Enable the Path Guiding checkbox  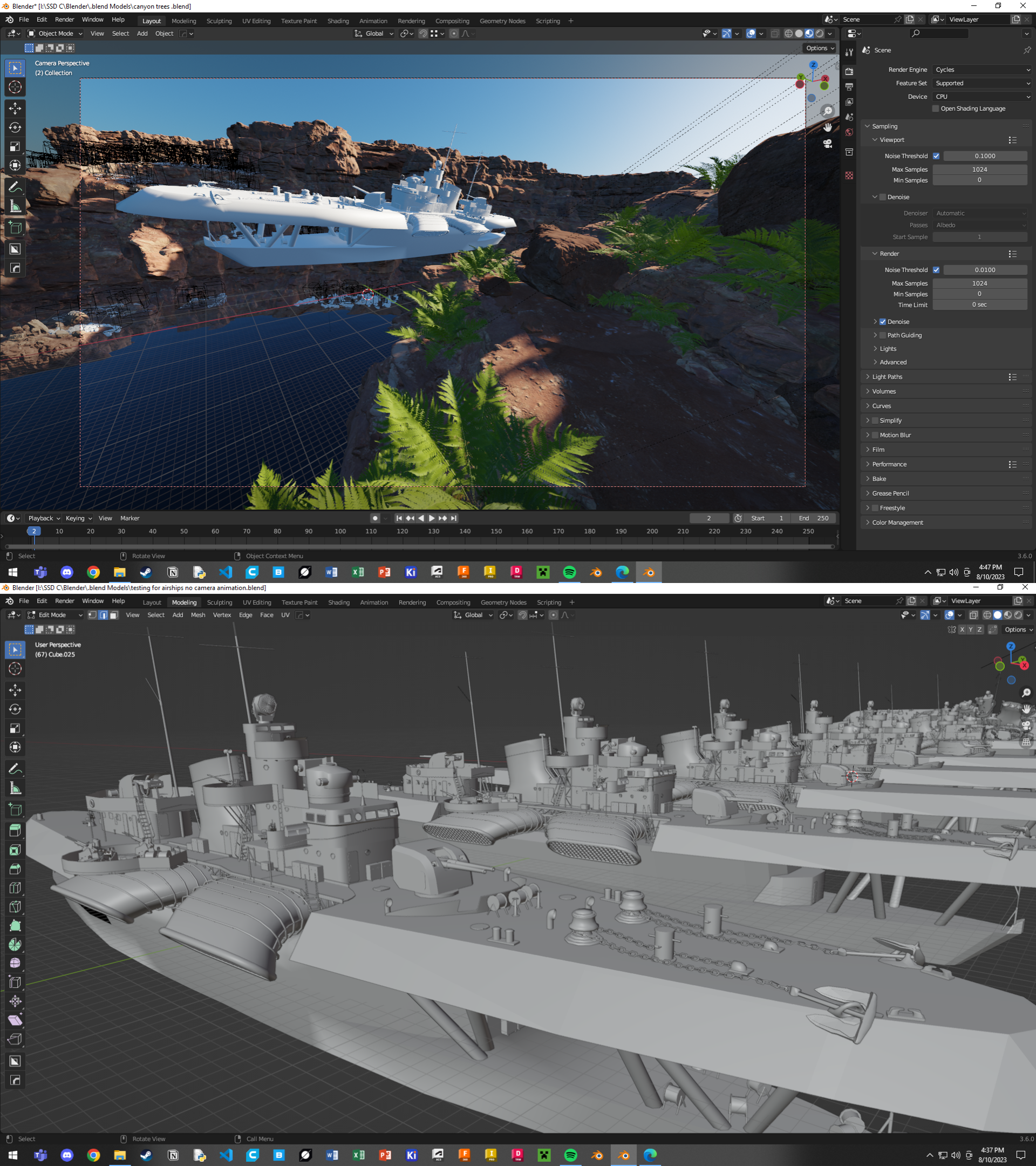point(883,335)
